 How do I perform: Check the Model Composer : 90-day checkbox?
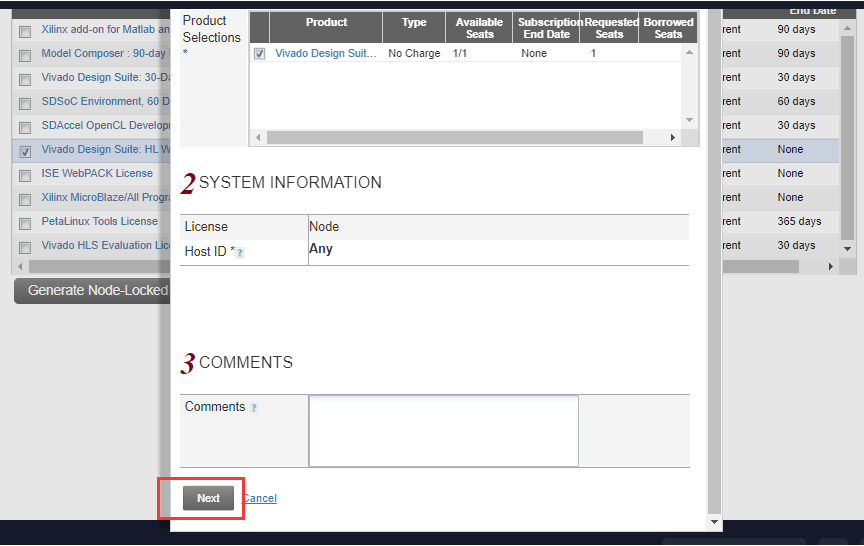[x=25, y=56]
